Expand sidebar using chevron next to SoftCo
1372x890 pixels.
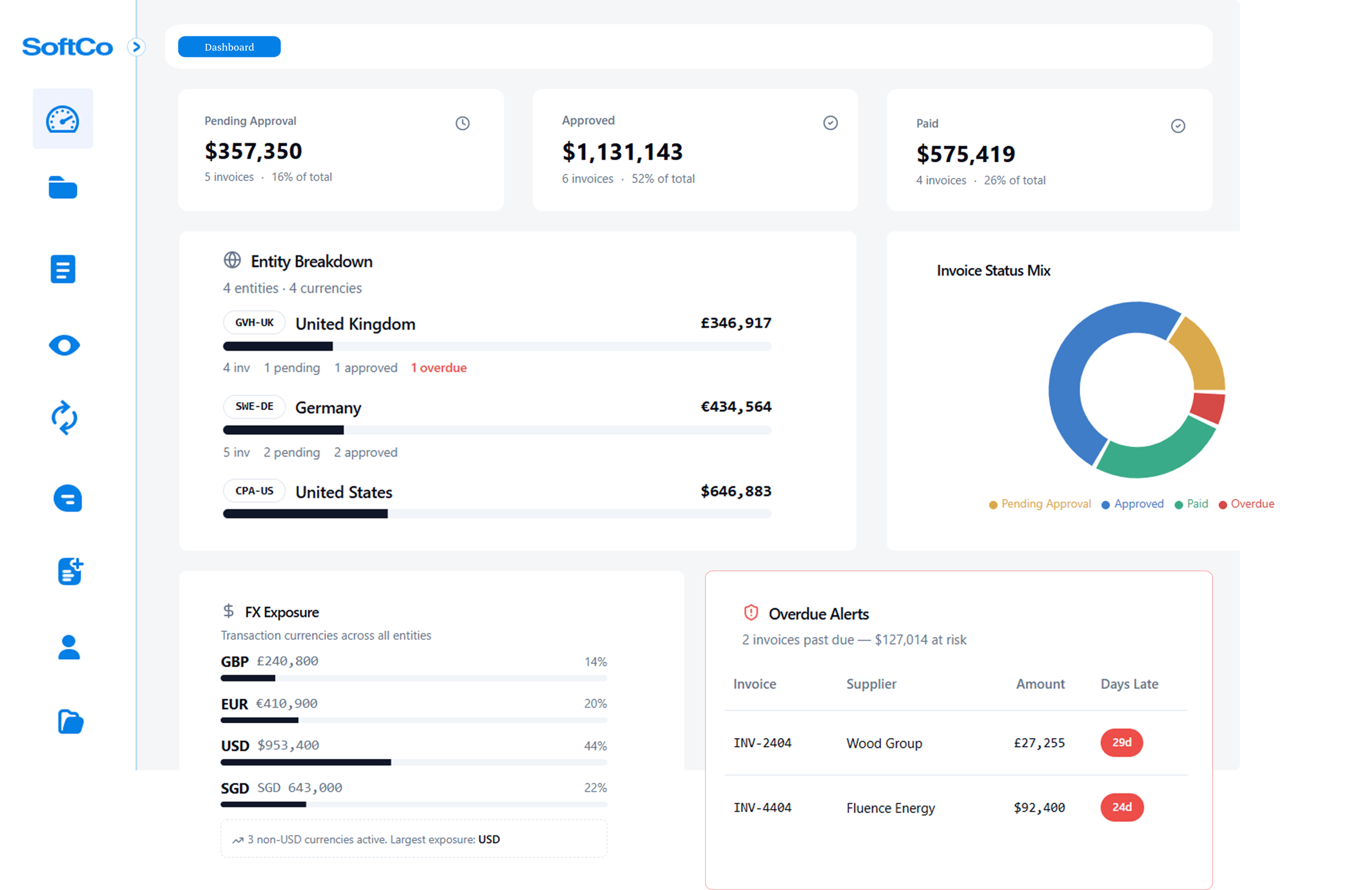coord(136,47)
